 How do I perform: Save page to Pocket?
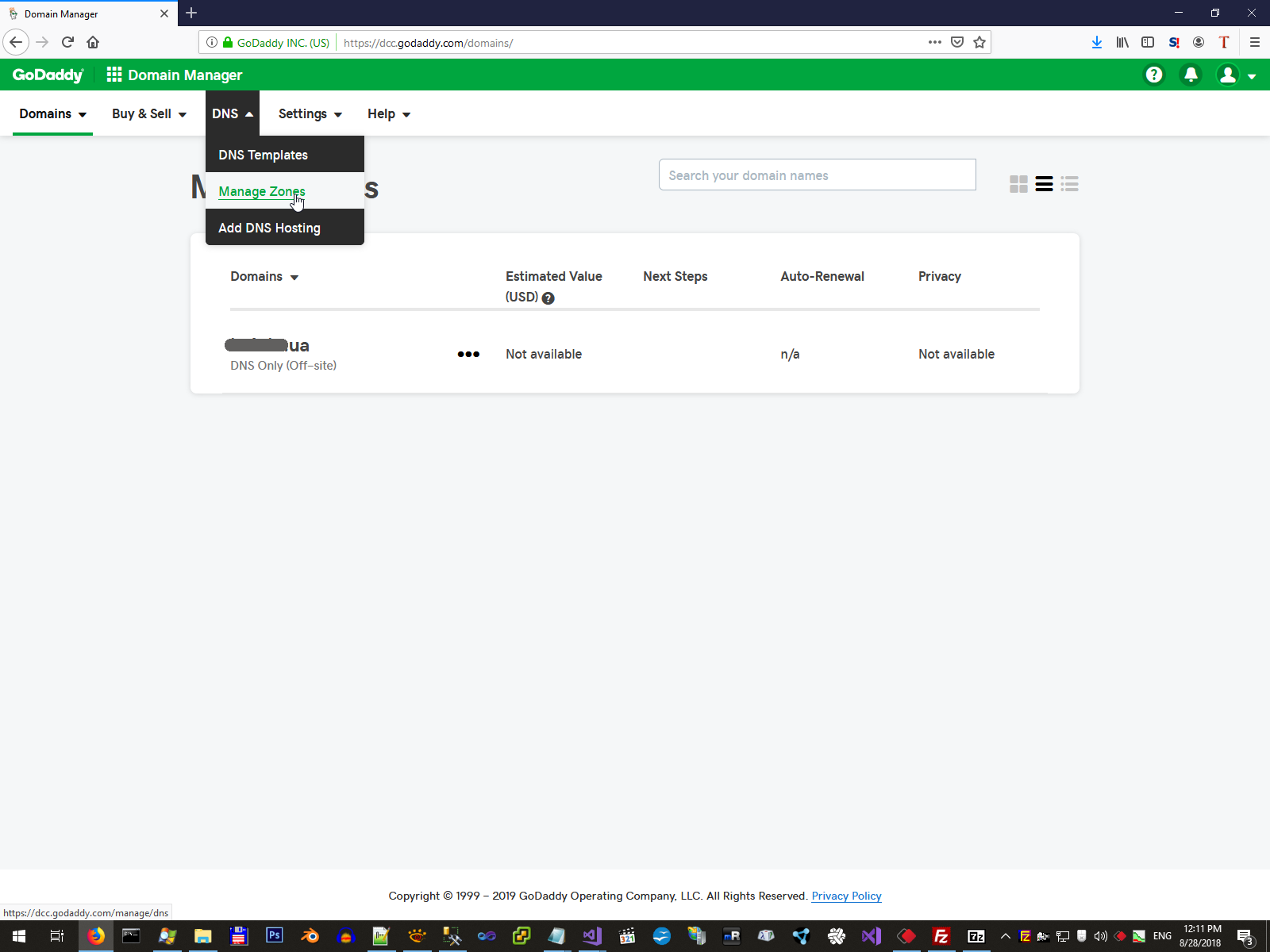tap(957, 42)
